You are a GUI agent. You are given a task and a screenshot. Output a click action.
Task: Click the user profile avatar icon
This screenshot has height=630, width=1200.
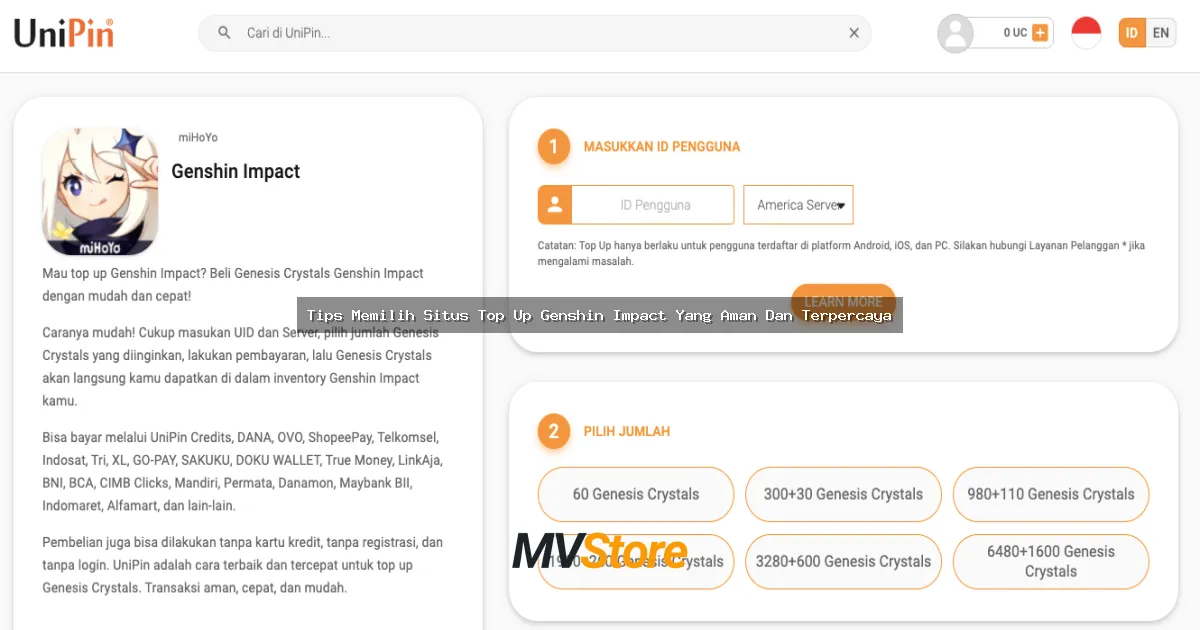click(x=955, y=32)
